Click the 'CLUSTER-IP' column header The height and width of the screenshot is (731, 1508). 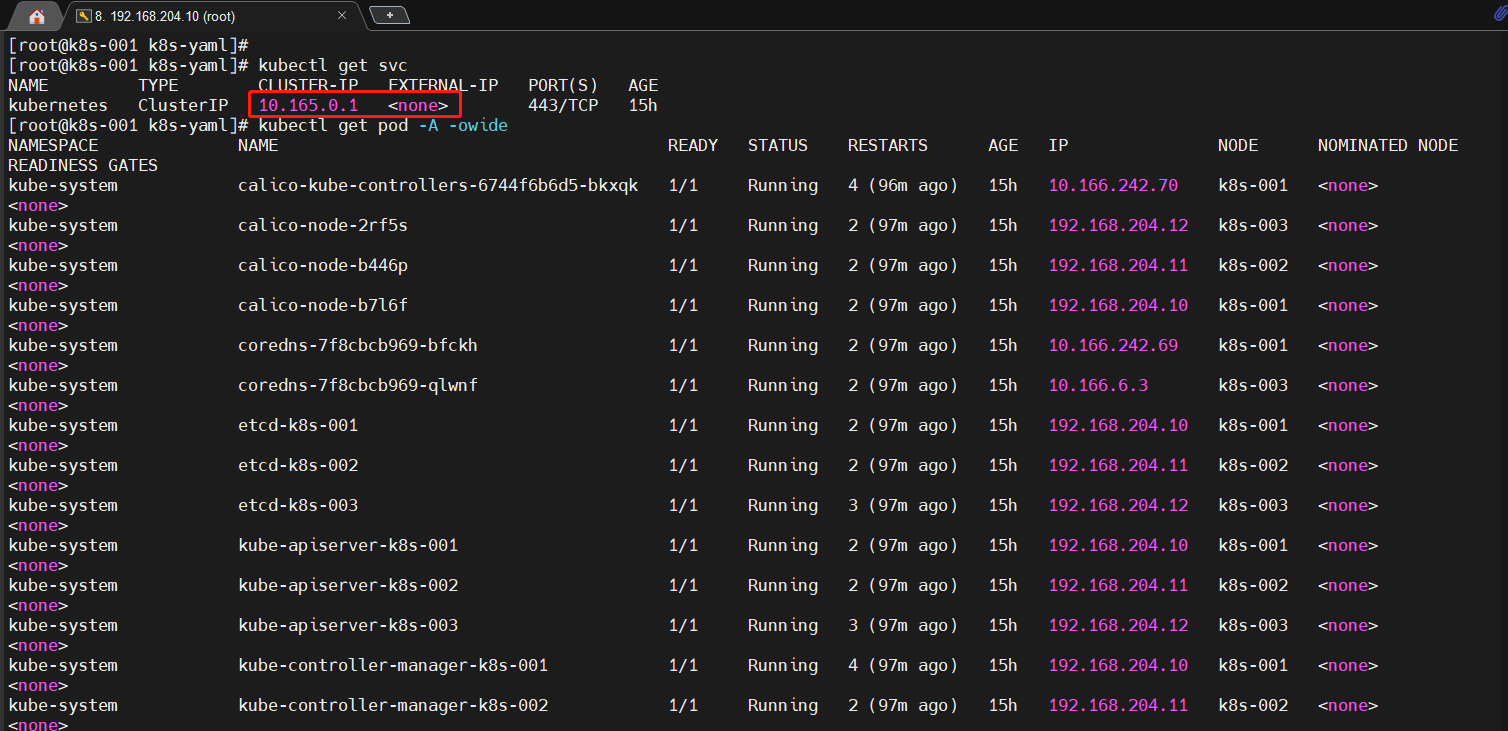click(x=308, y=86)
